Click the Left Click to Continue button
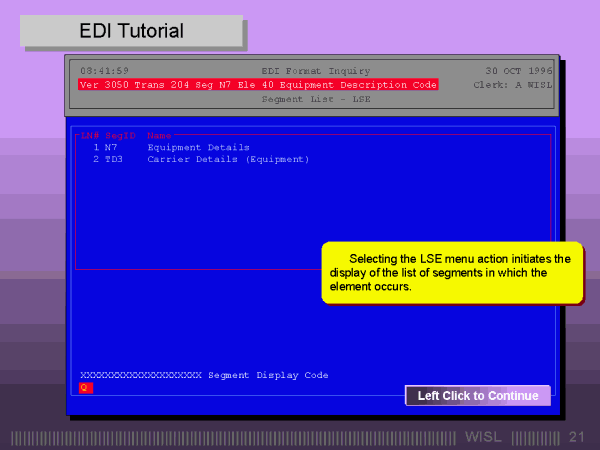Screen dimensions: 600x450 pyautogui.click(x=477, y=396)
